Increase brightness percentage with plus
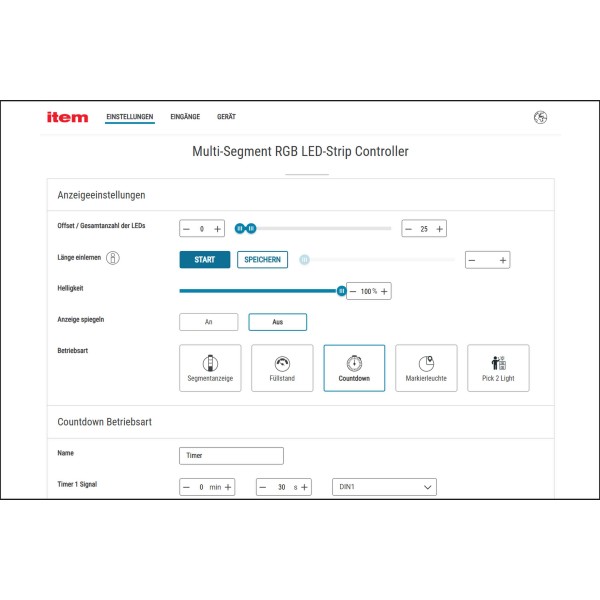This screenshot has width=600, height=600. coord(384,291)
